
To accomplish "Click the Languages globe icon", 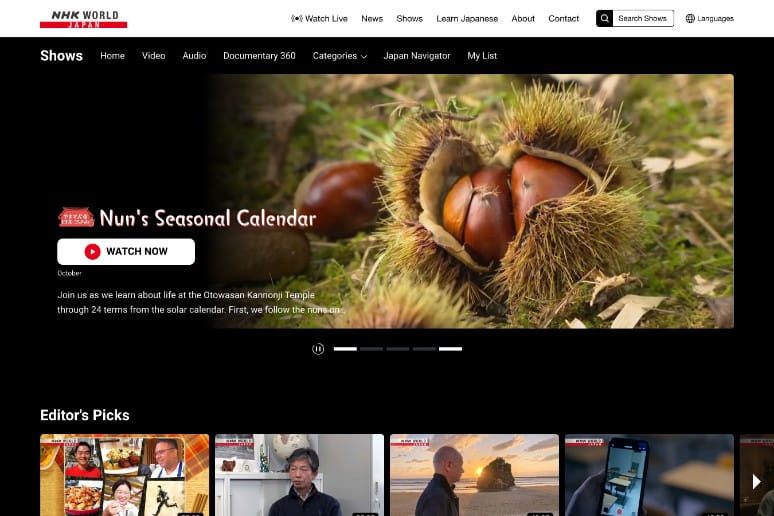I will click(690, 18).
